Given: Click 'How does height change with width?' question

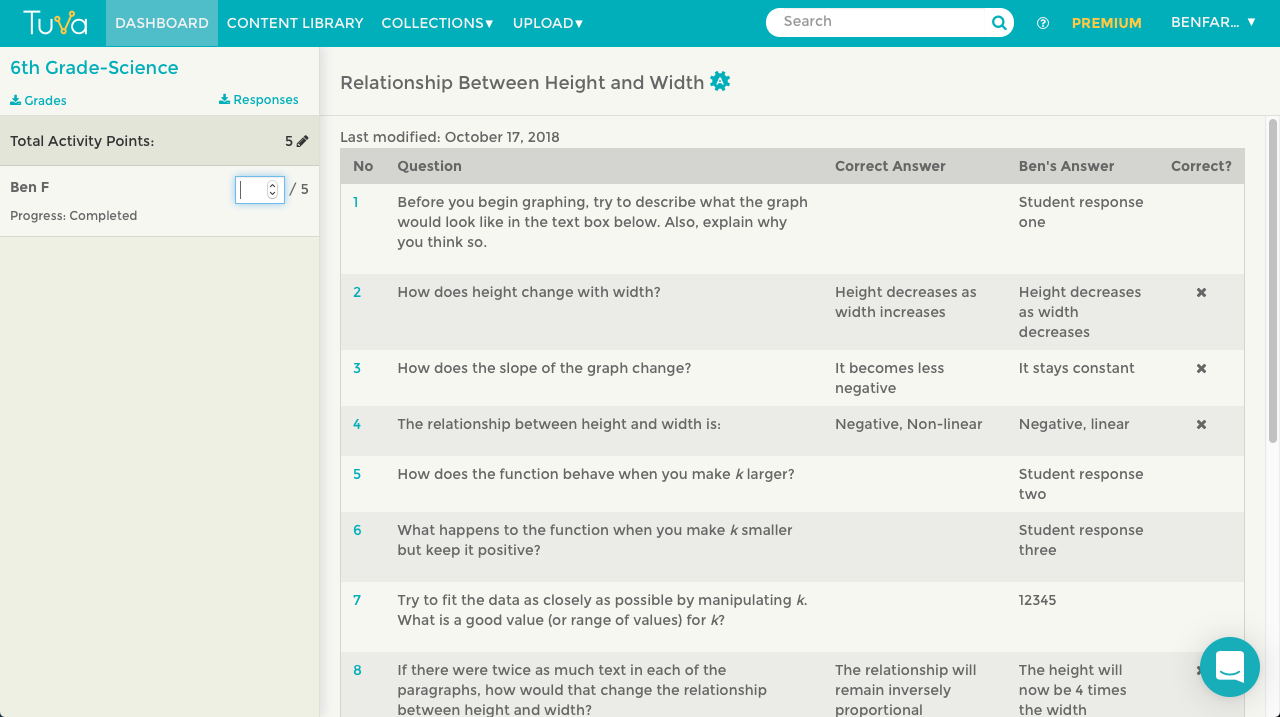Looking at the screenshot, I should [x=529, y=292].
